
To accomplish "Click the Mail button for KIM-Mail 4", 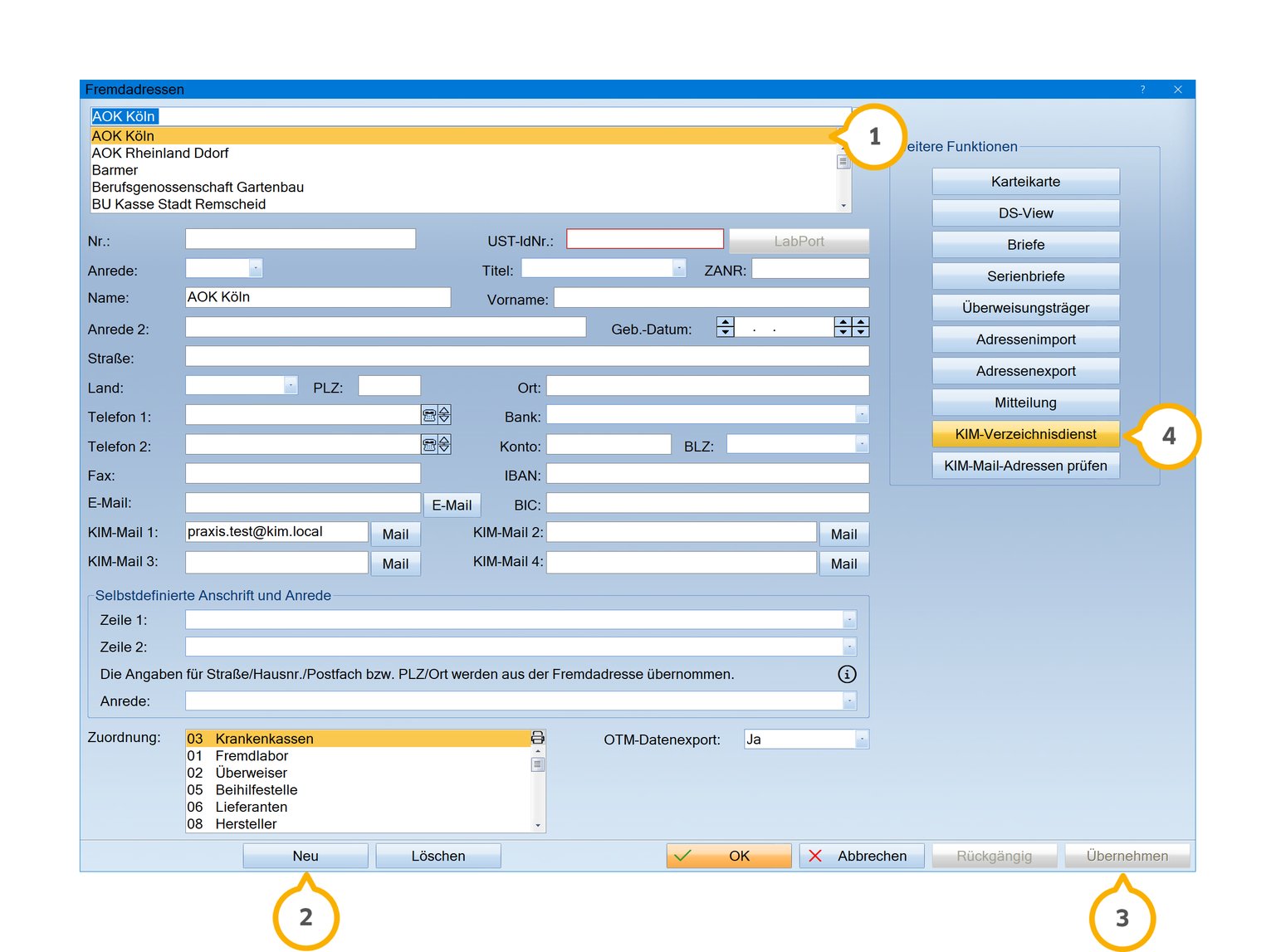I will pyautogui.click(x=844, y=563).
